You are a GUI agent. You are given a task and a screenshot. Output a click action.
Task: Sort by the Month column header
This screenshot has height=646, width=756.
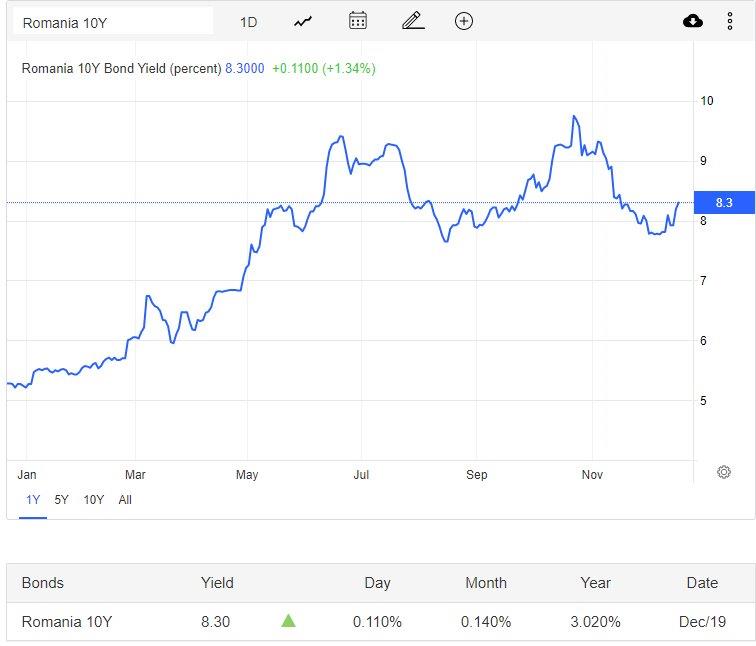click(486, 583)
